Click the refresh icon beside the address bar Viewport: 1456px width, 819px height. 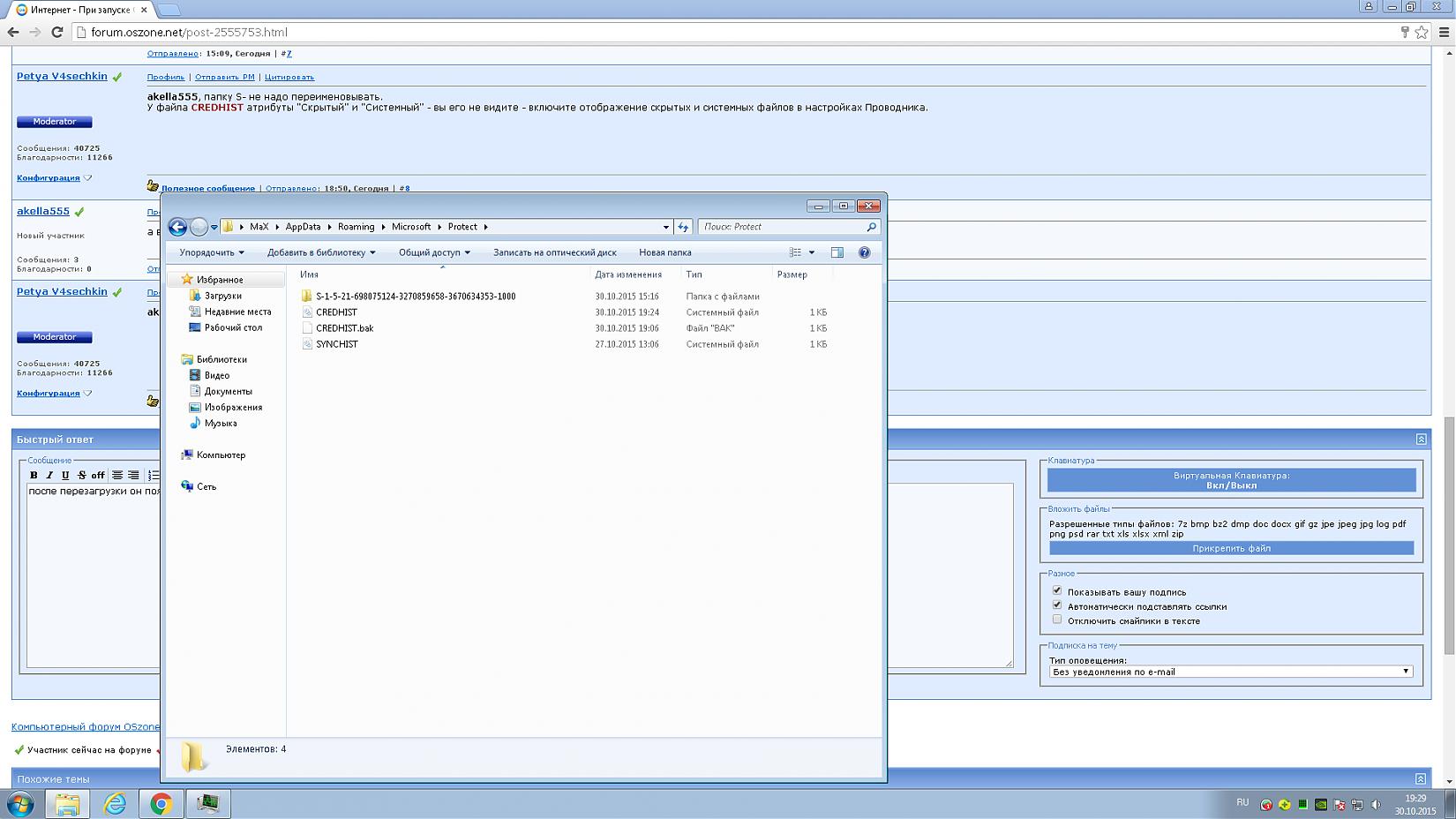[683, 227]
